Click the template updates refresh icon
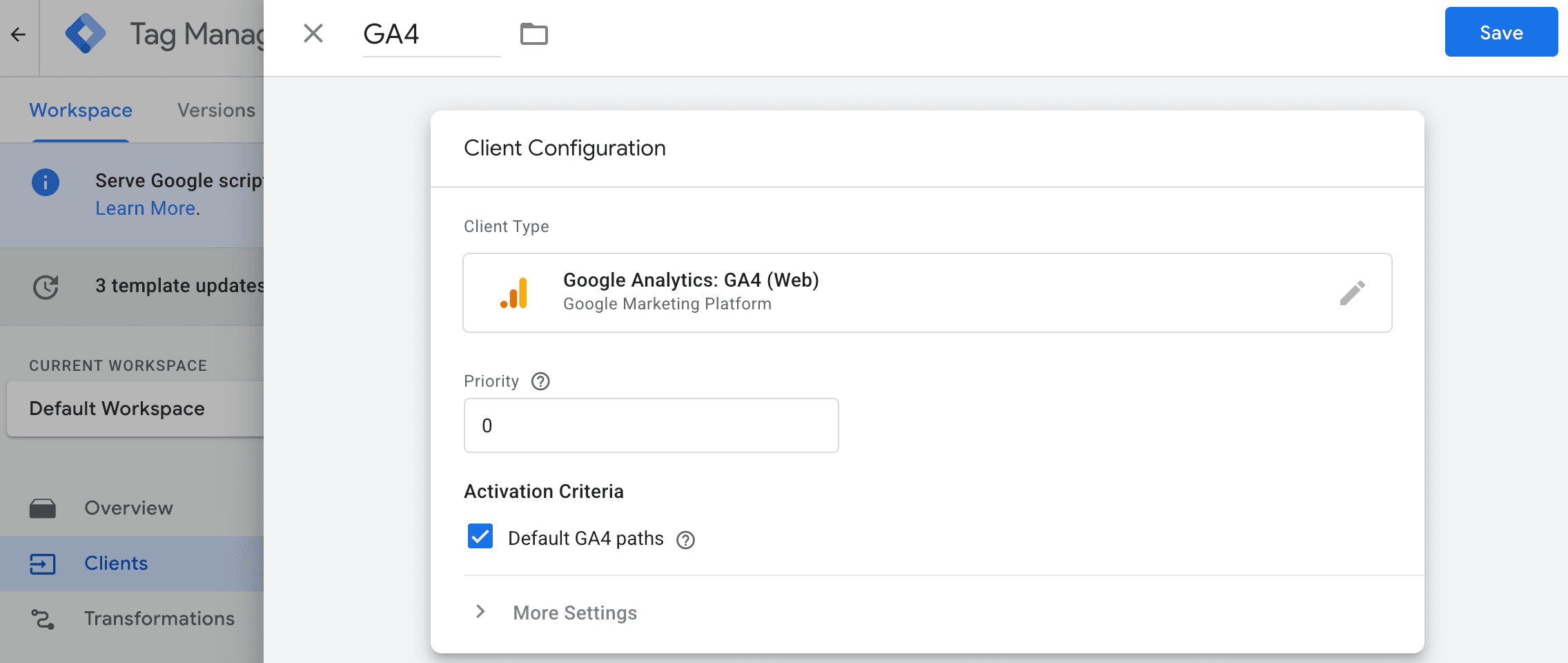This screenshot has height=663, width=1568. (x=46, y=287)
